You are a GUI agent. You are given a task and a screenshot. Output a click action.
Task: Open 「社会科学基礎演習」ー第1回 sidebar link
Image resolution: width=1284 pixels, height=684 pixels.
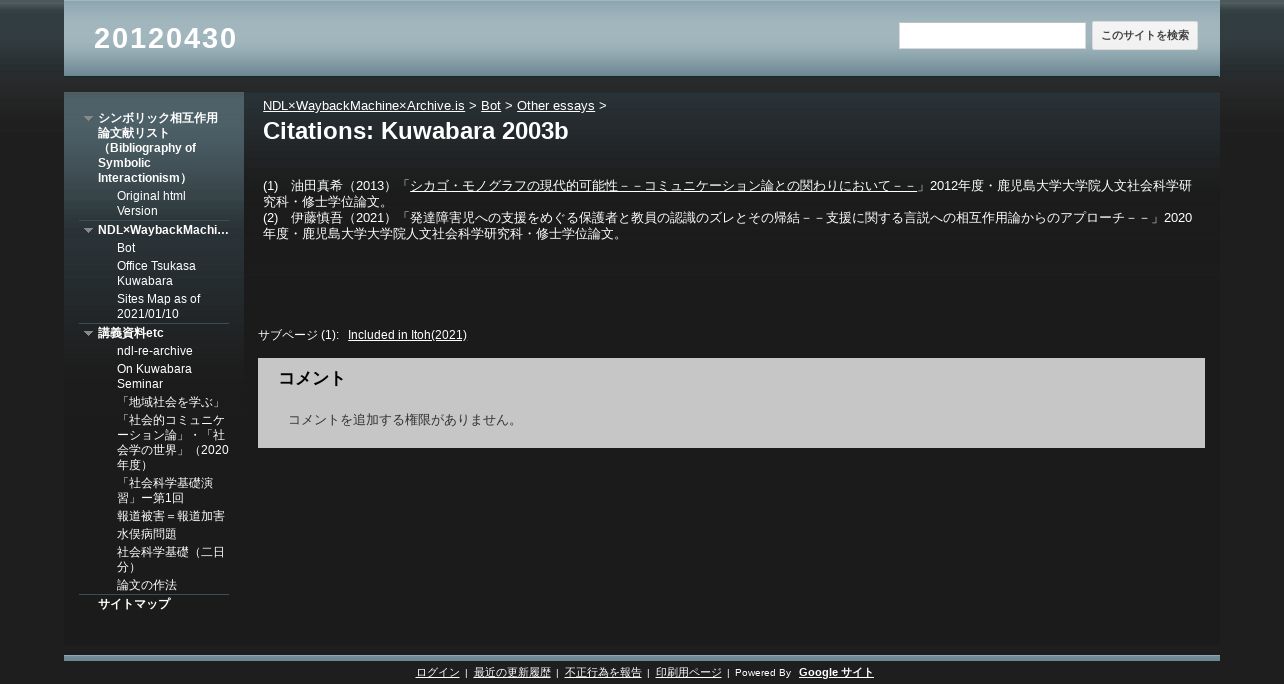pos(165,490)
